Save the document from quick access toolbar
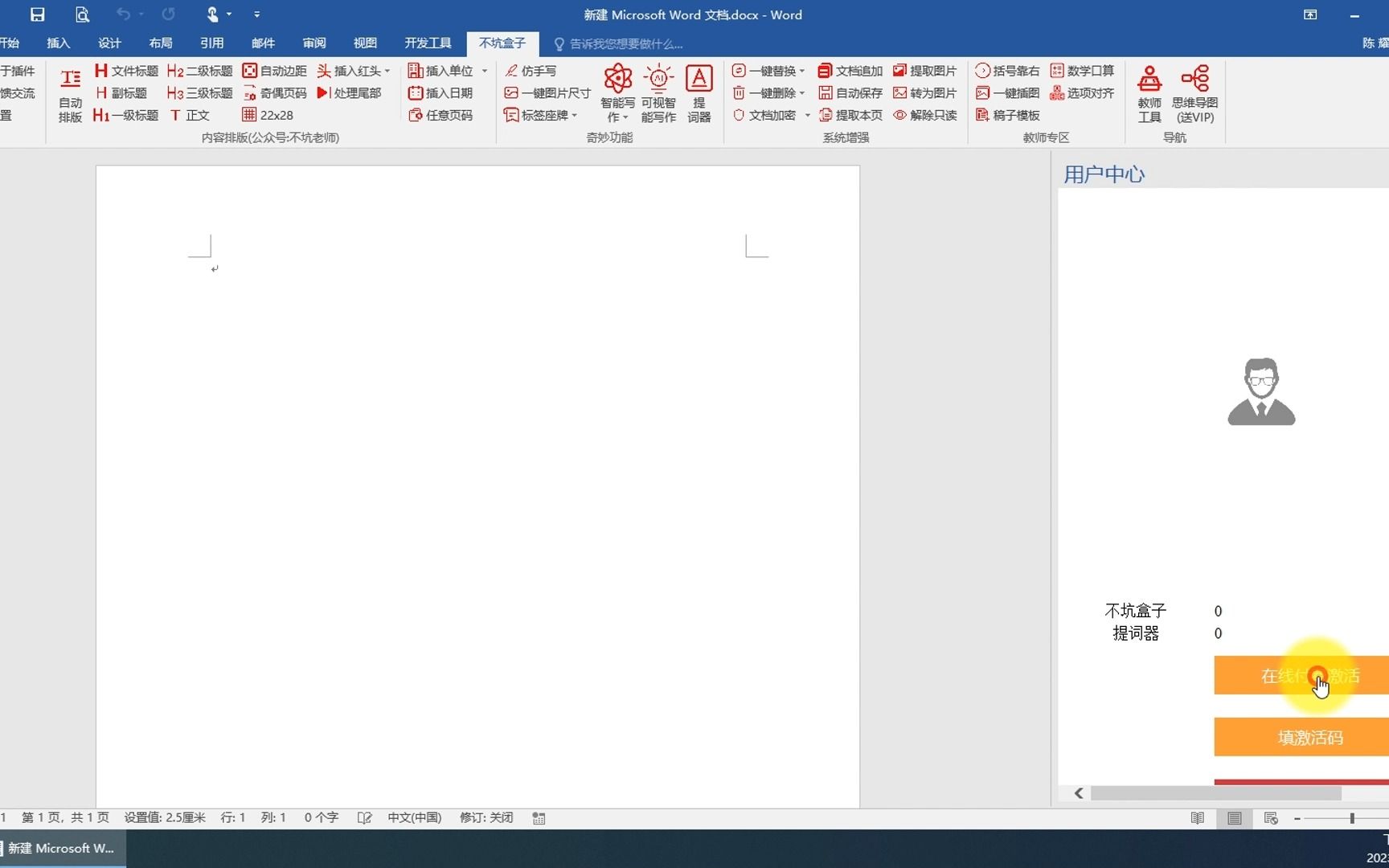 [x=37, y=14]
